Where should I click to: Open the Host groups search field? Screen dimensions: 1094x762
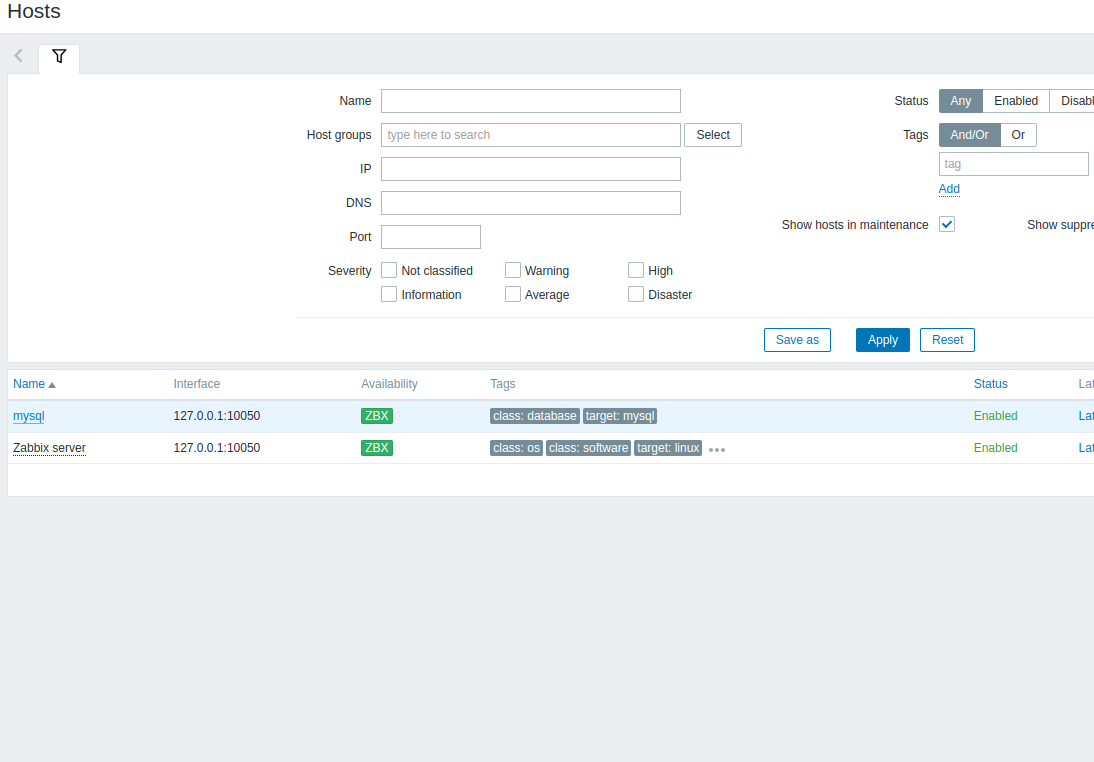point(530,135)
